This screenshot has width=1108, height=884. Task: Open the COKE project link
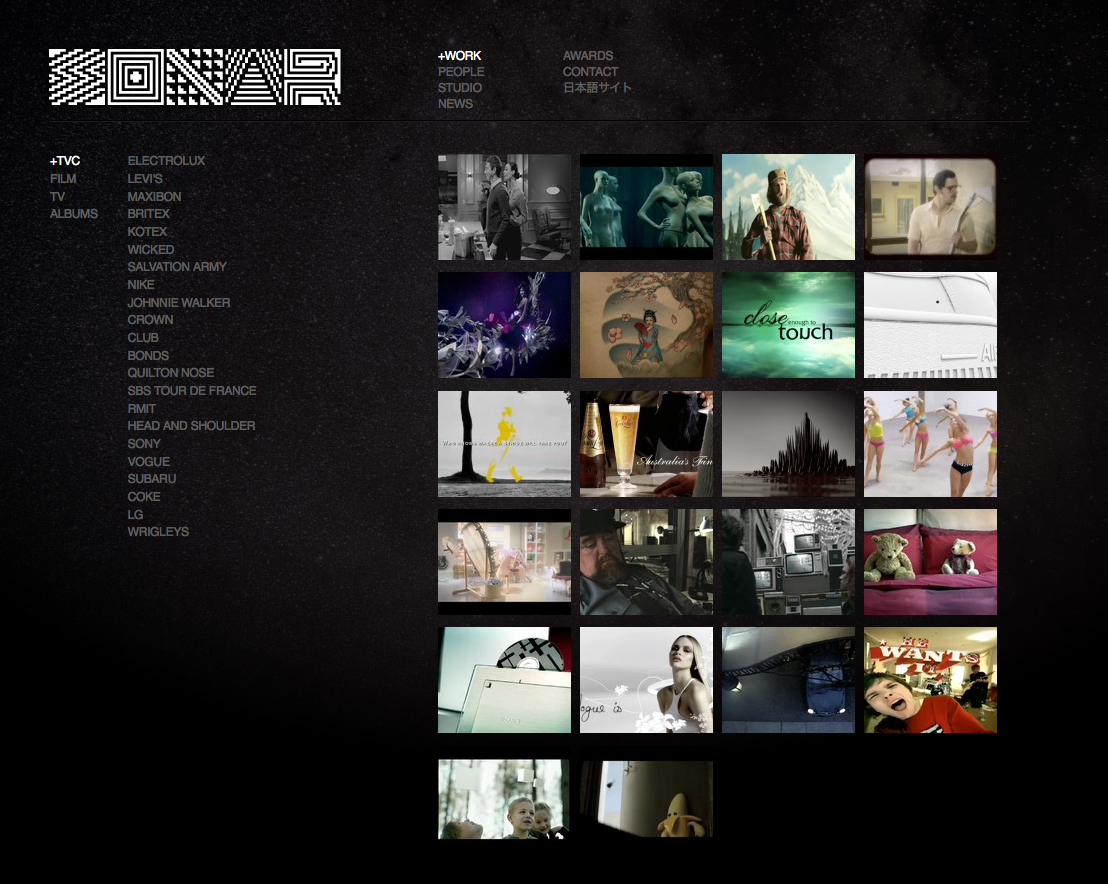[143, 497]
